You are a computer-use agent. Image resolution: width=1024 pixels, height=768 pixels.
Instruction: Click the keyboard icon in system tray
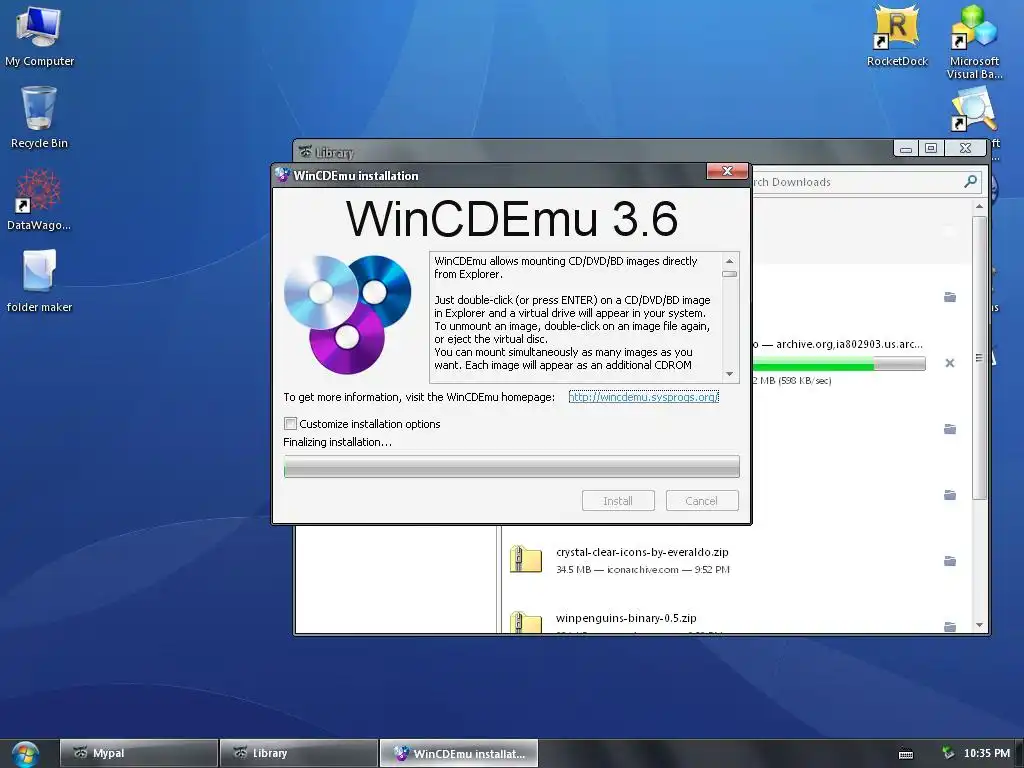906,754
